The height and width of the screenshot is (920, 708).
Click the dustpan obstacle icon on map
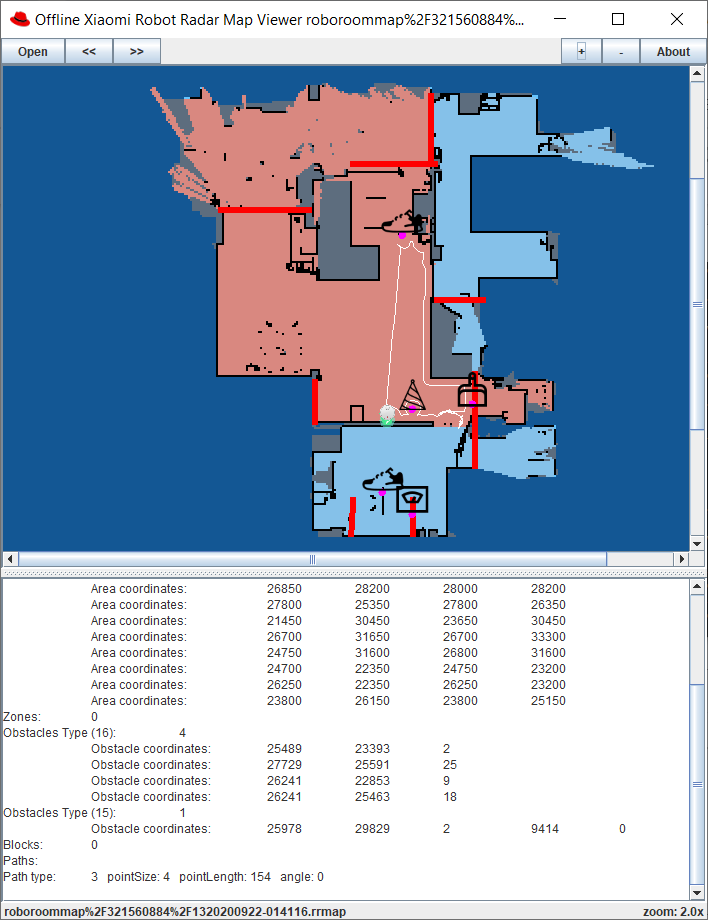click(472, 390)
